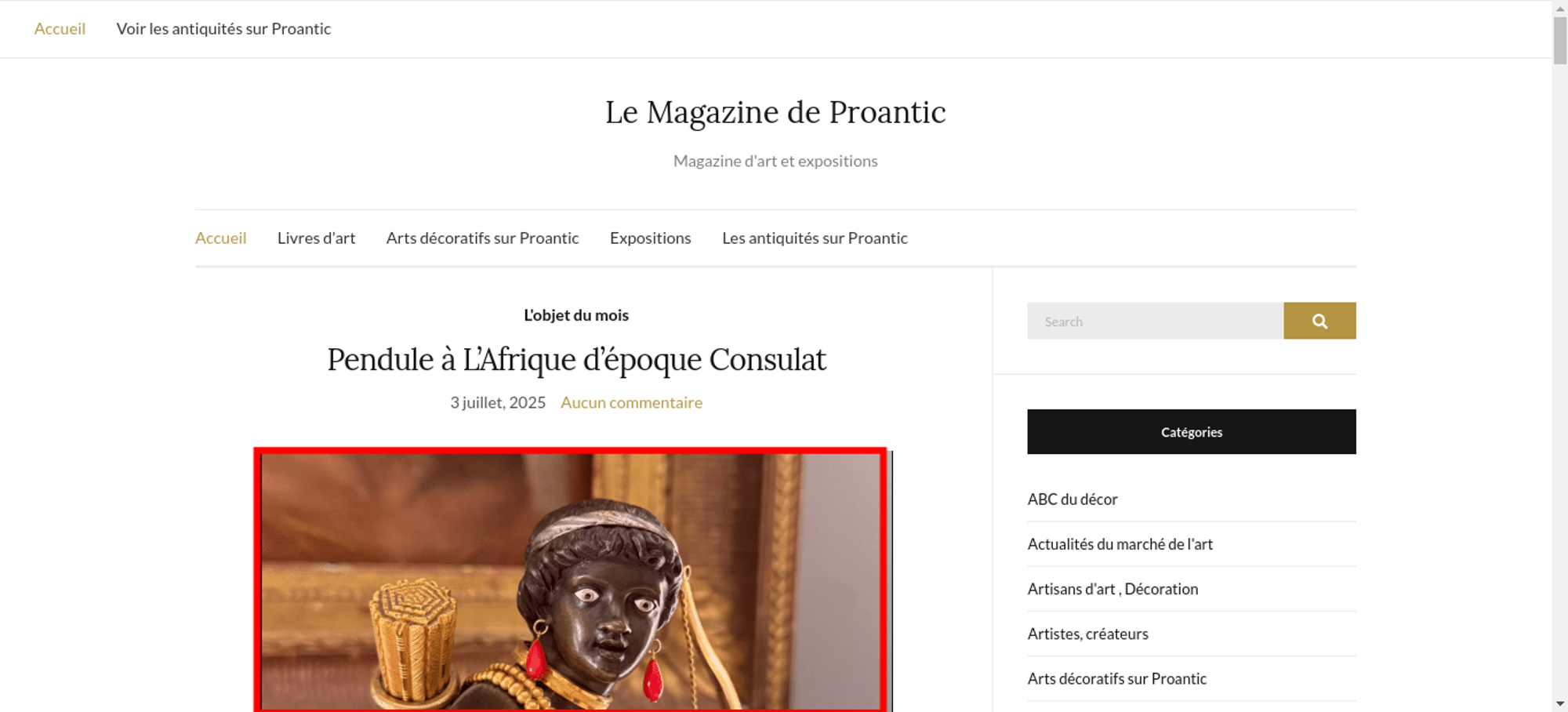Open Actualités du marché de l'art category

pyautogui.click(x=1120, y=544)
